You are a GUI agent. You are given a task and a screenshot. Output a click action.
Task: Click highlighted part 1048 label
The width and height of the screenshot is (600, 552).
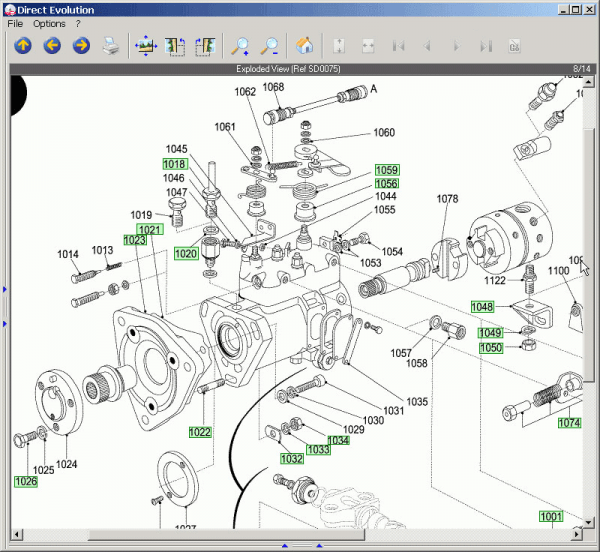tap(483, 306)
